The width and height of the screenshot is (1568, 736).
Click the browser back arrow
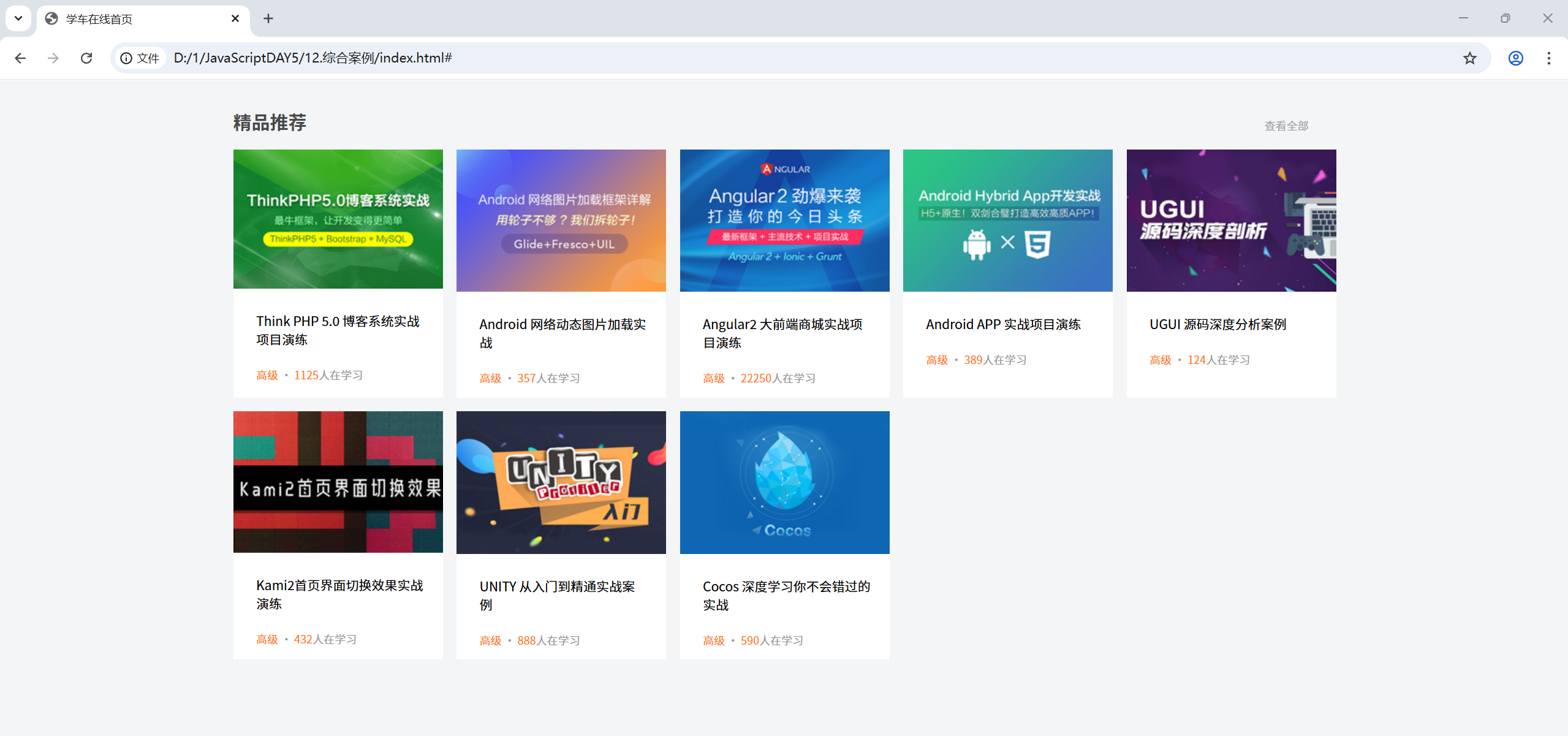tap(20, 58)
